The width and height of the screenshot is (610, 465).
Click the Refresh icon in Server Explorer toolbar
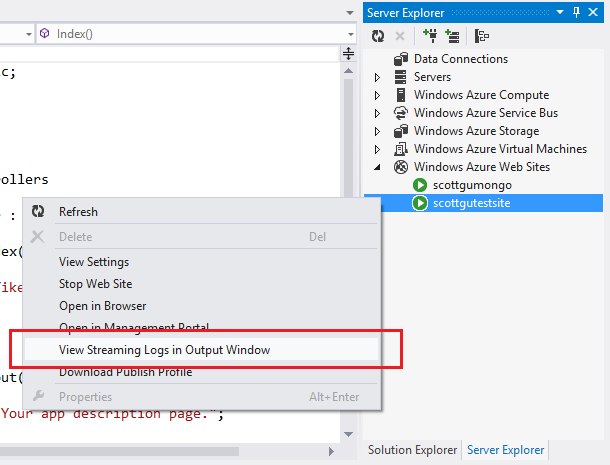tap(378, 36)
